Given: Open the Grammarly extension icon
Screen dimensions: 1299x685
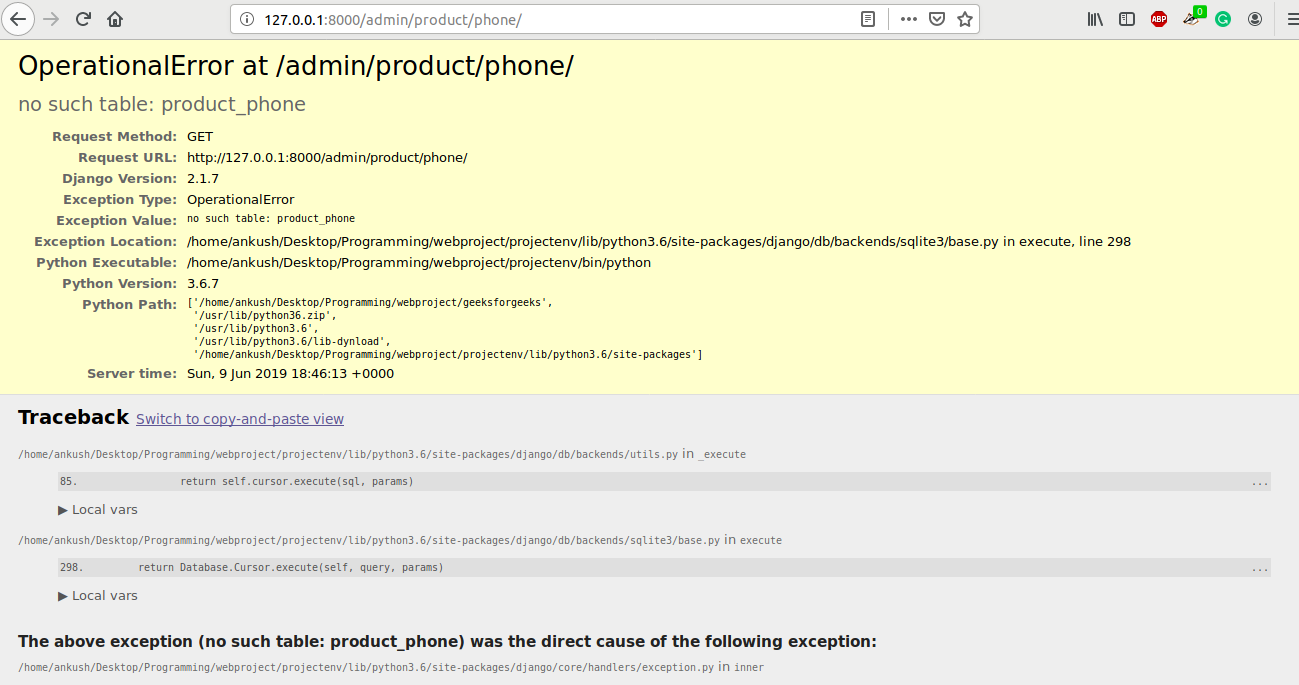Looking at the screenshot, I should (x=1223, y=19).
